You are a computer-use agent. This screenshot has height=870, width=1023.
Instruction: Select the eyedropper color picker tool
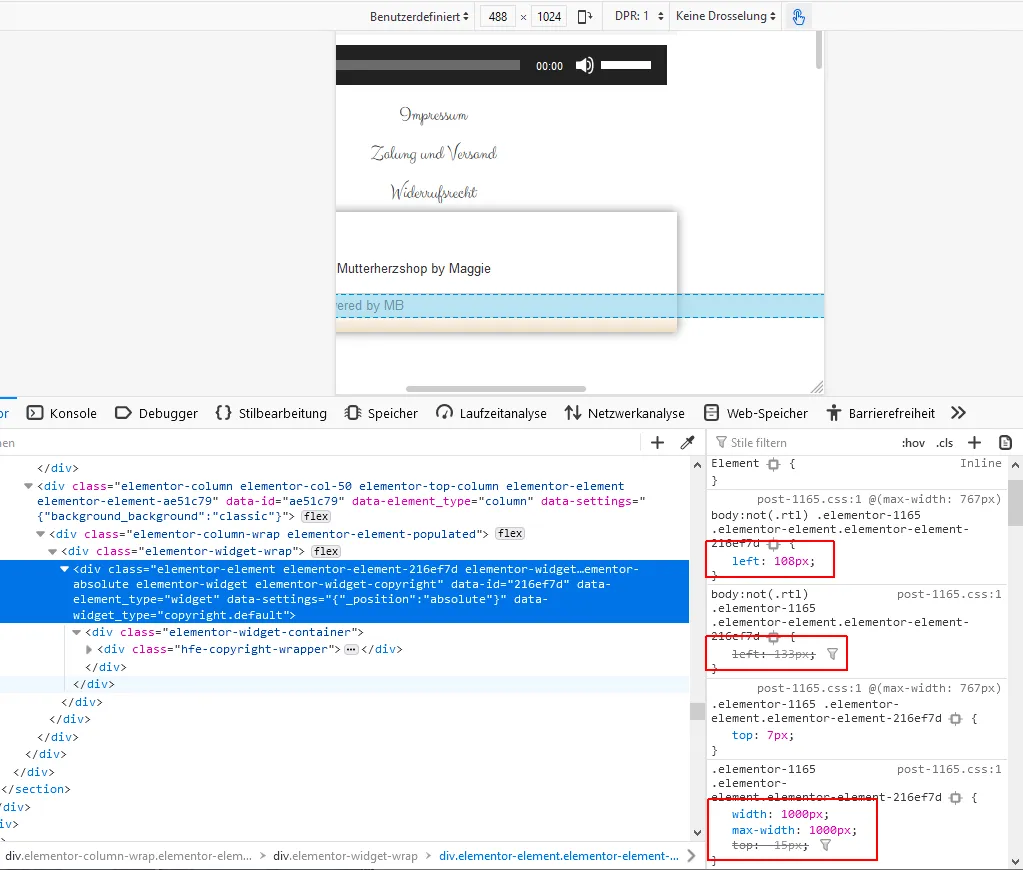pyautogui.click(x=687, y=443)
